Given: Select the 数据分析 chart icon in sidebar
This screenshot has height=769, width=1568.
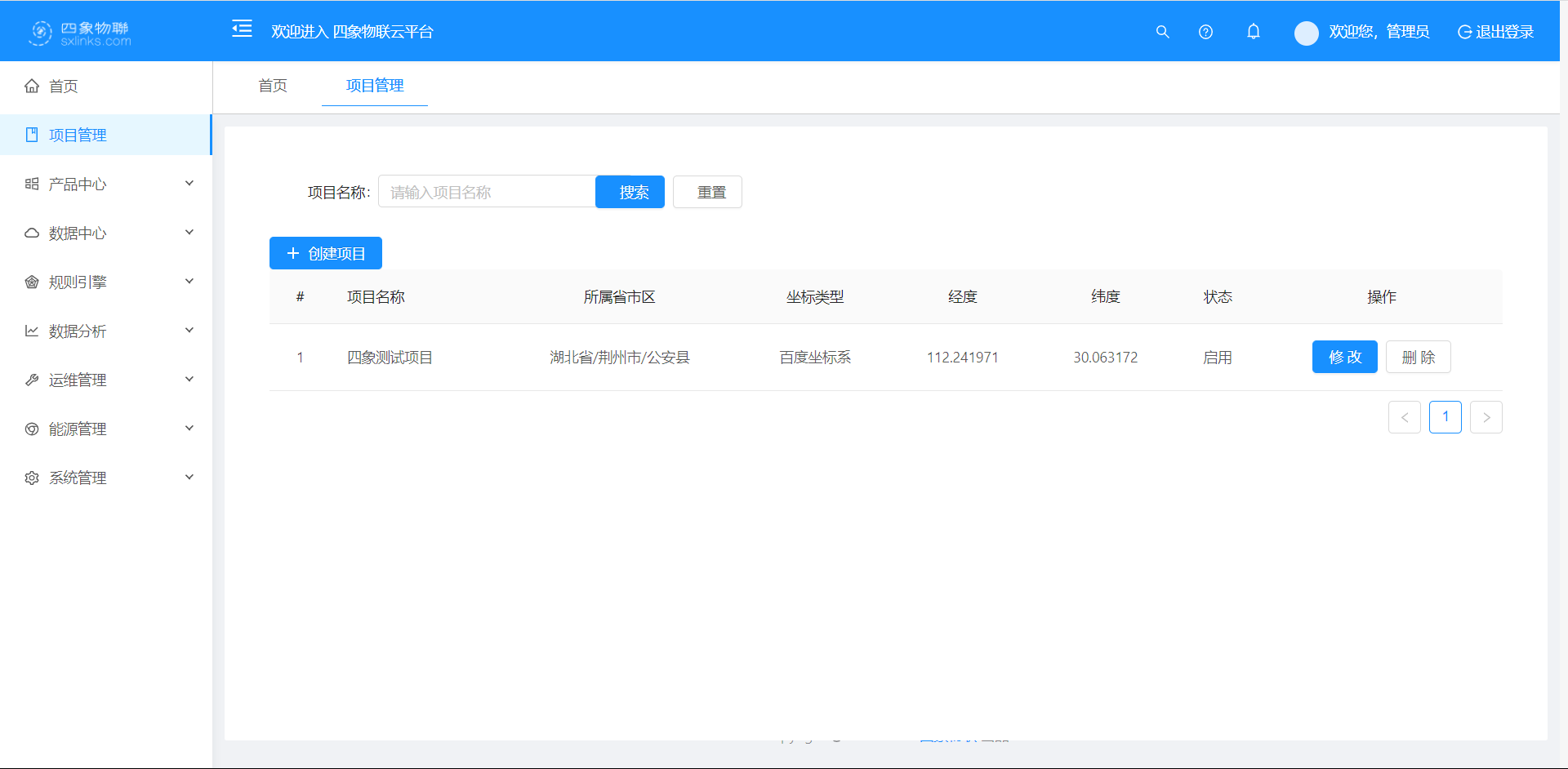Looking at the screenshot, I should click(31, 331).
